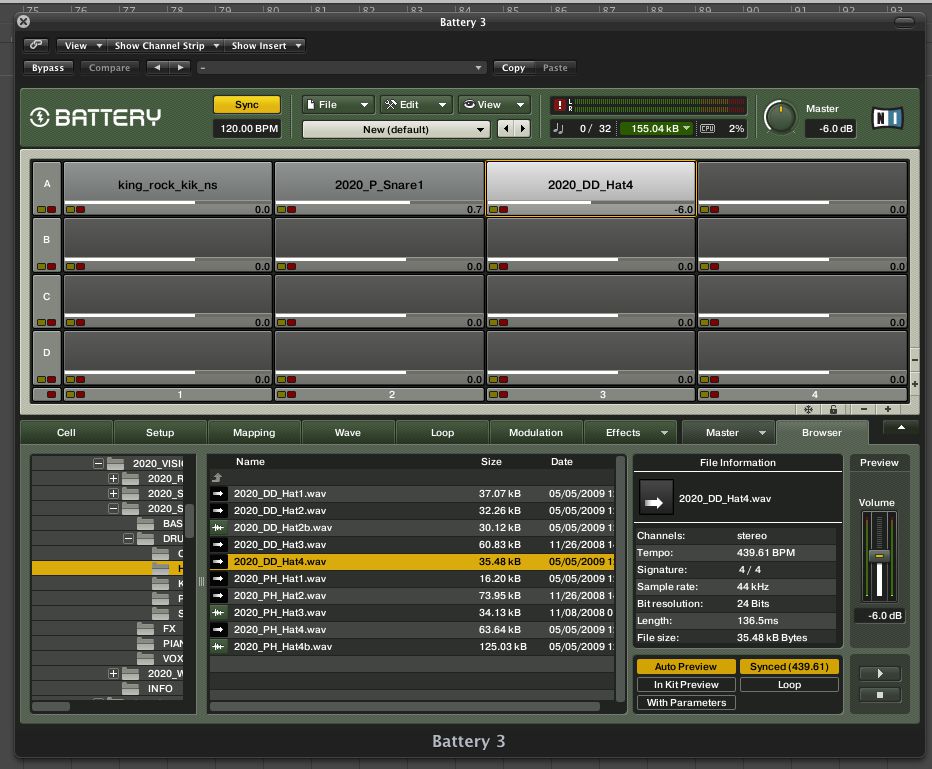The width and height of the screenshot is (932, 769).
Task: Click the musical note voices icon
Action: click(558, 128)
